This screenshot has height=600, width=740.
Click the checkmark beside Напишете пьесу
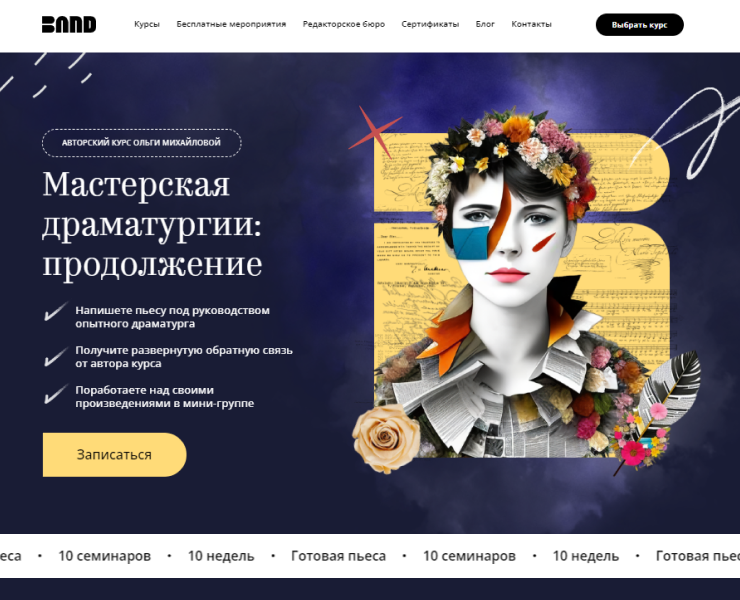56,312
